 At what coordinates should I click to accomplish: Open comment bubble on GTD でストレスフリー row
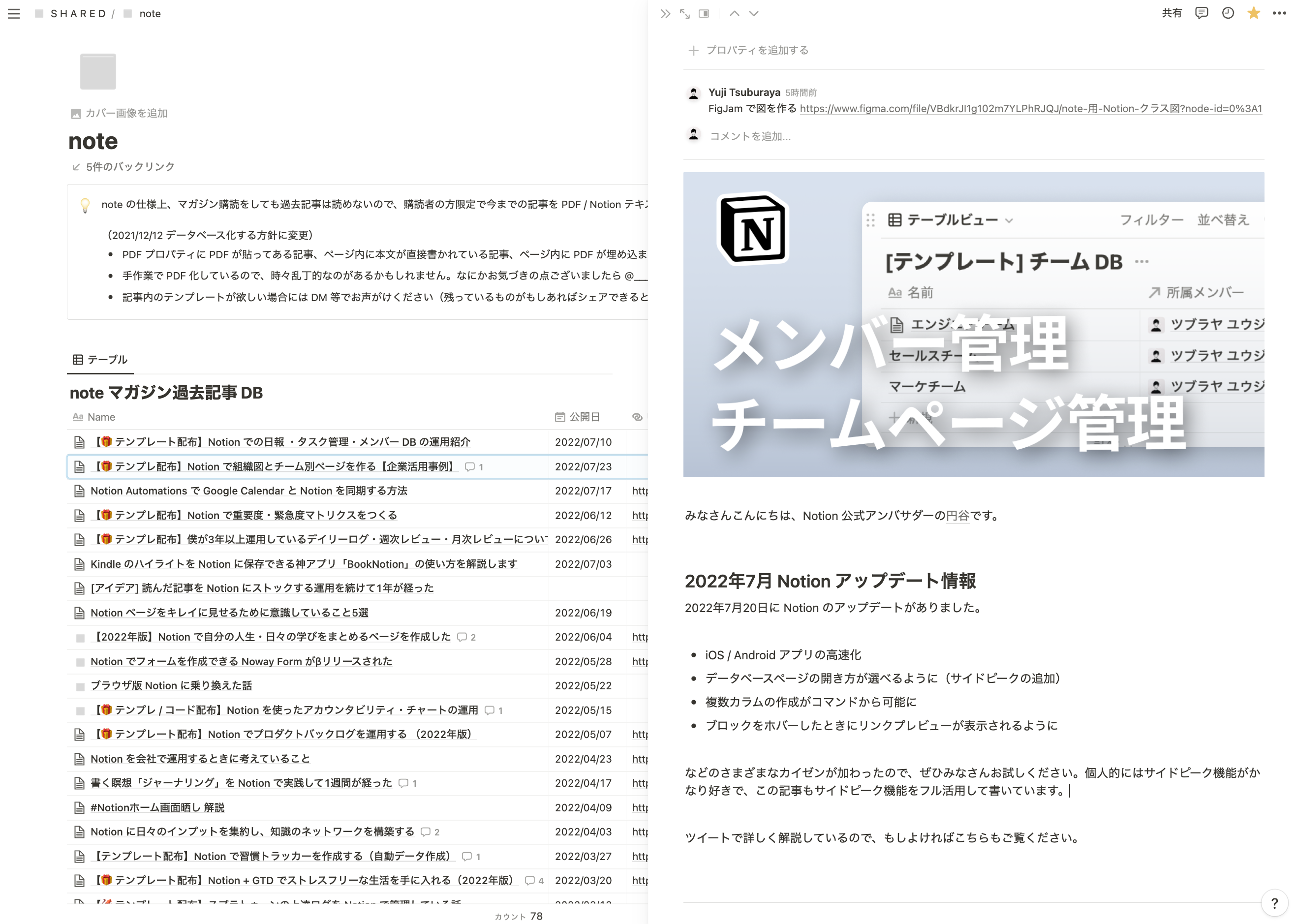tap(534, 881)
